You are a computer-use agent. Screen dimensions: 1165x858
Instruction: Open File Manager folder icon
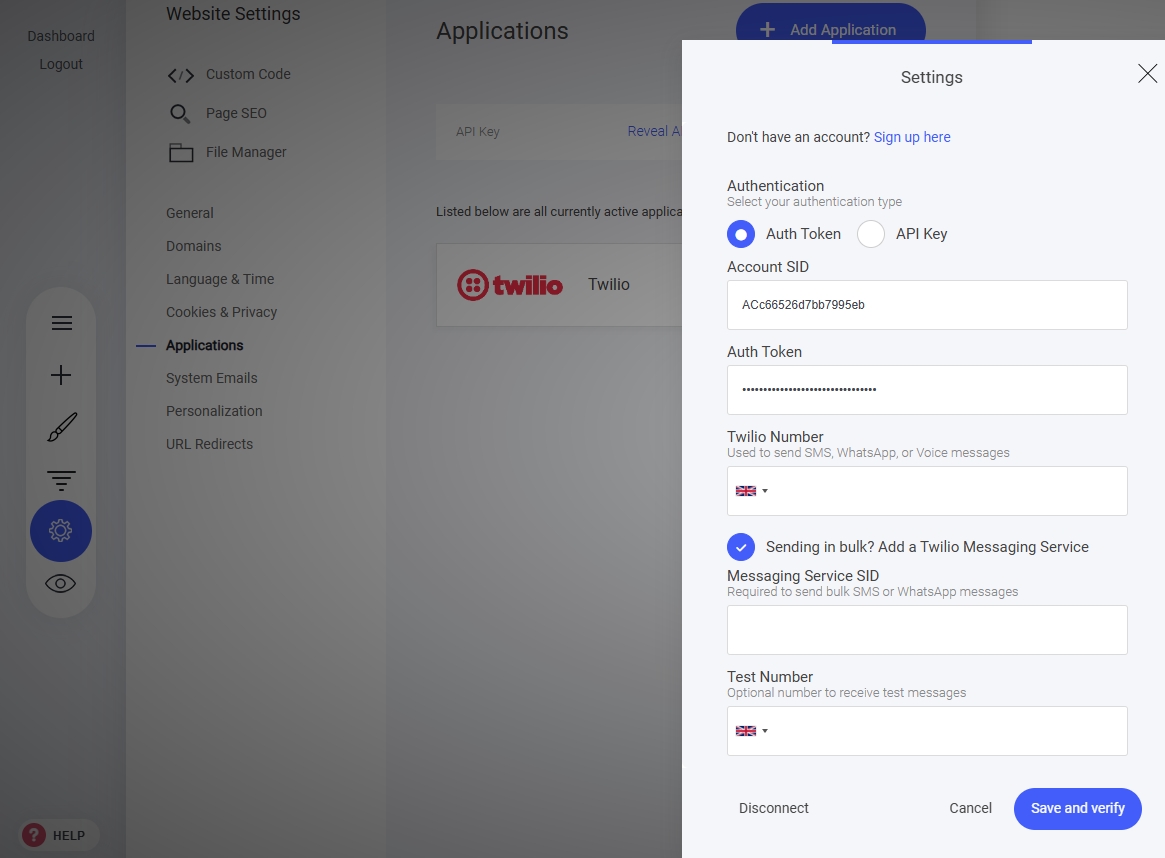[180, 153]
